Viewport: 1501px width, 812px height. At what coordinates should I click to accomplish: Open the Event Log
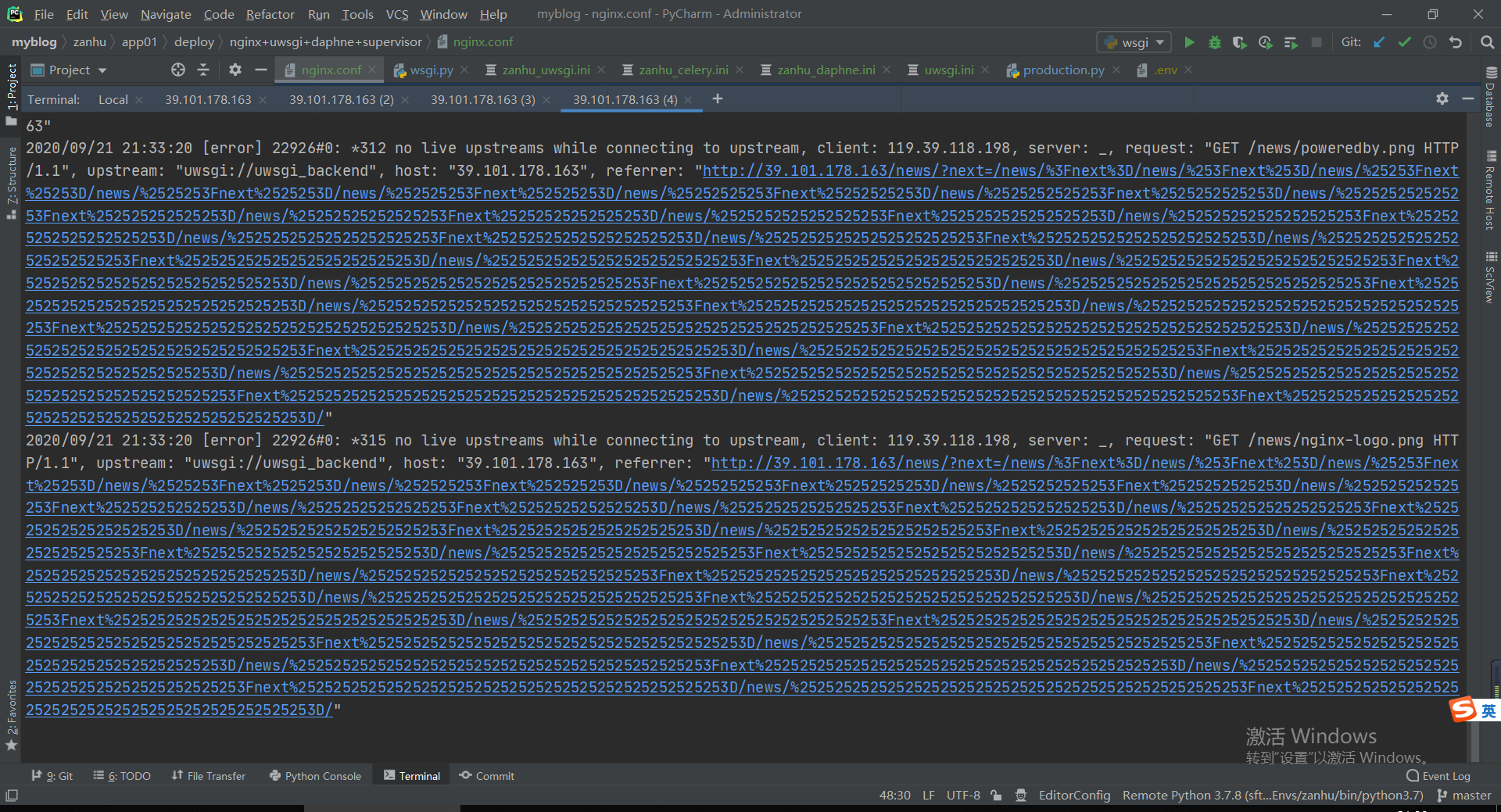coord(1438,776)
